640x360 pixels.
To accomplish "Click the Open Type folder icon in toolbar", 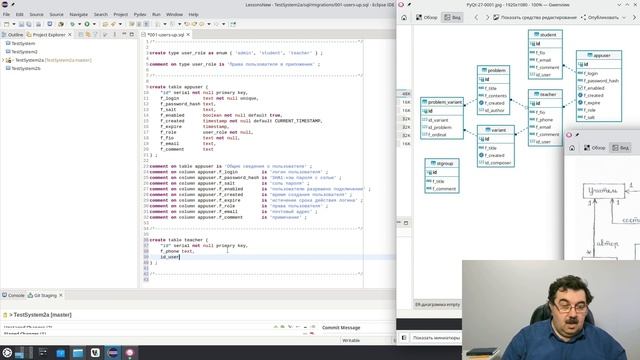I will coord(105,24).
